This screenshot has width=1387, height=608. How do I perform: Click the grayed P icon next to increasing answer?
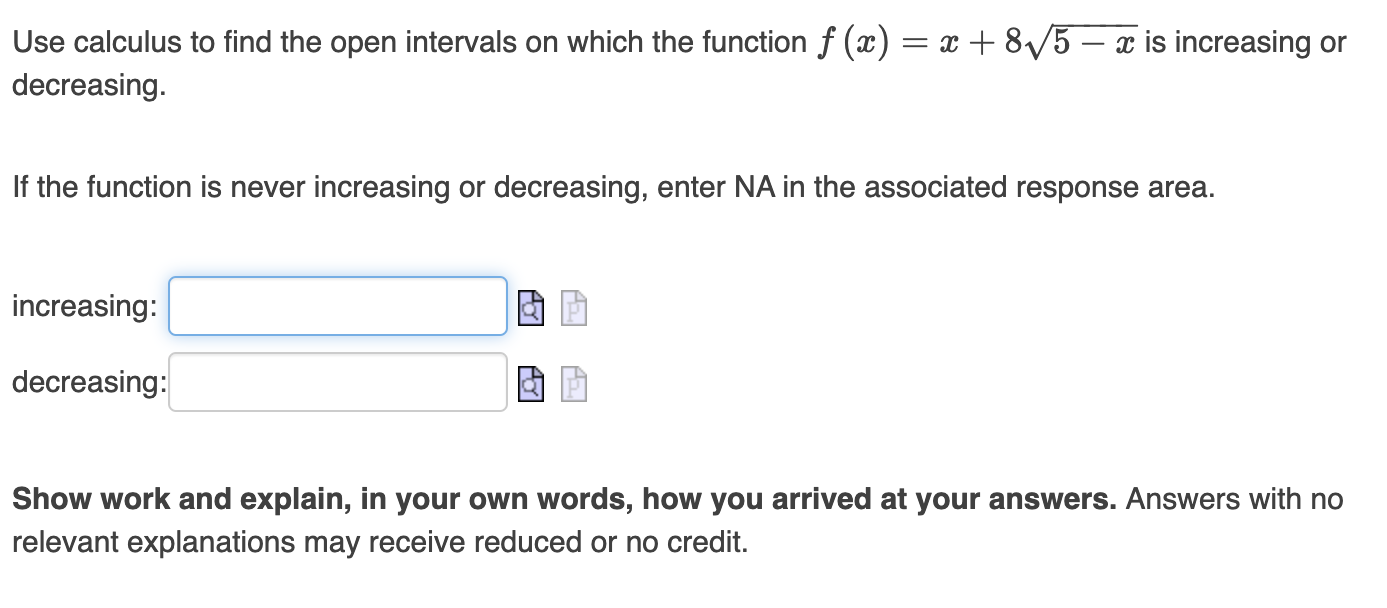[572, 308]
